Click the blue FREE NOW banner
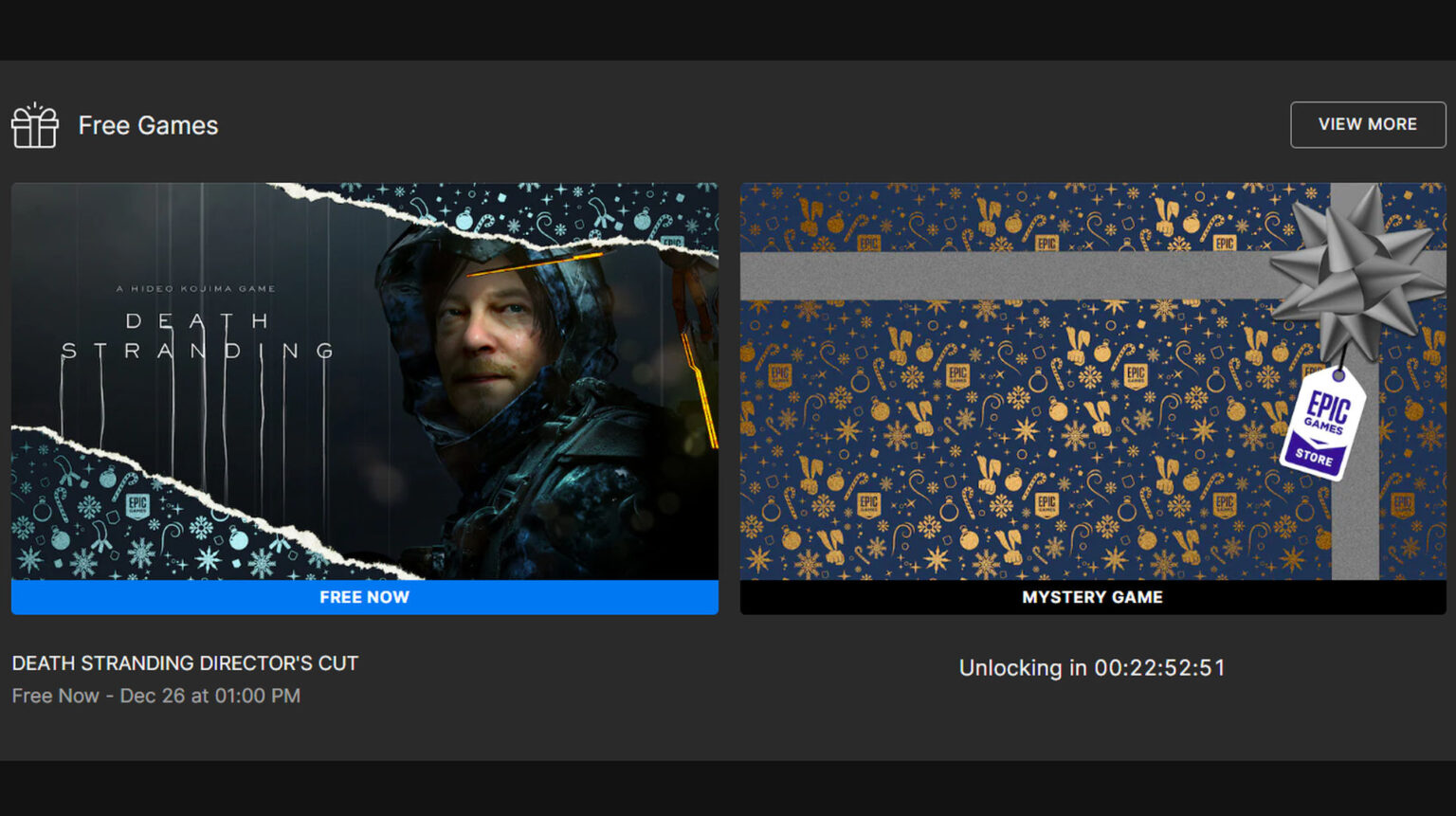1456x816 pixels. click(x=365, y=597)
